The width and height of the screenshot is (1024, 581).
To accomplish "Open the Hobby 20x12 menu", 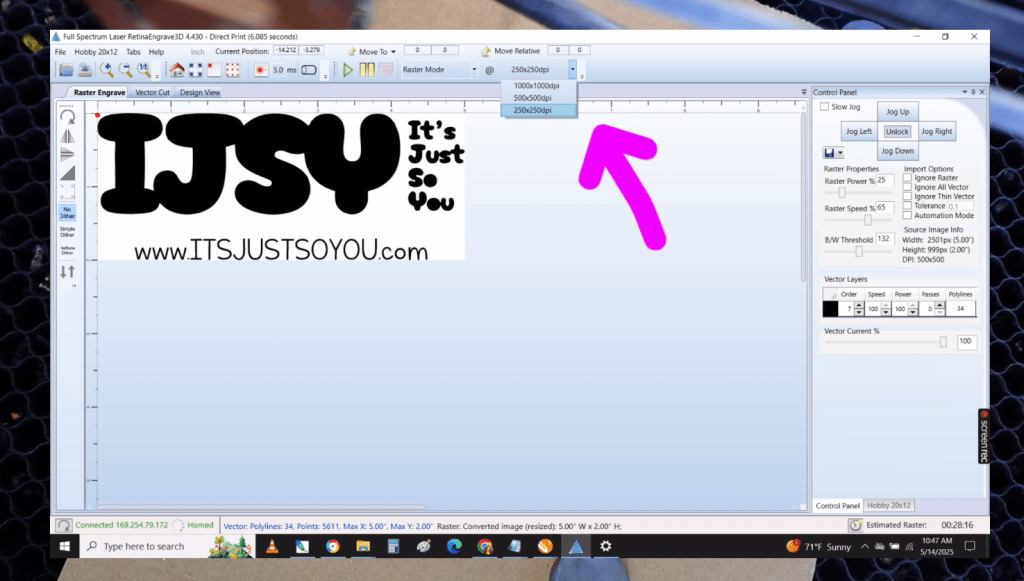I will [x=97, y=51].
